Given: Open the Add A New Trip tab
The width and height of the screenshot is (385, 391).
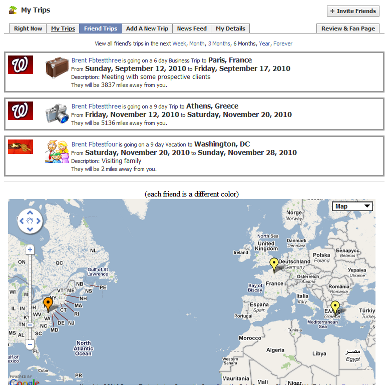Looking at the screenshot, I should click(147, 28).
